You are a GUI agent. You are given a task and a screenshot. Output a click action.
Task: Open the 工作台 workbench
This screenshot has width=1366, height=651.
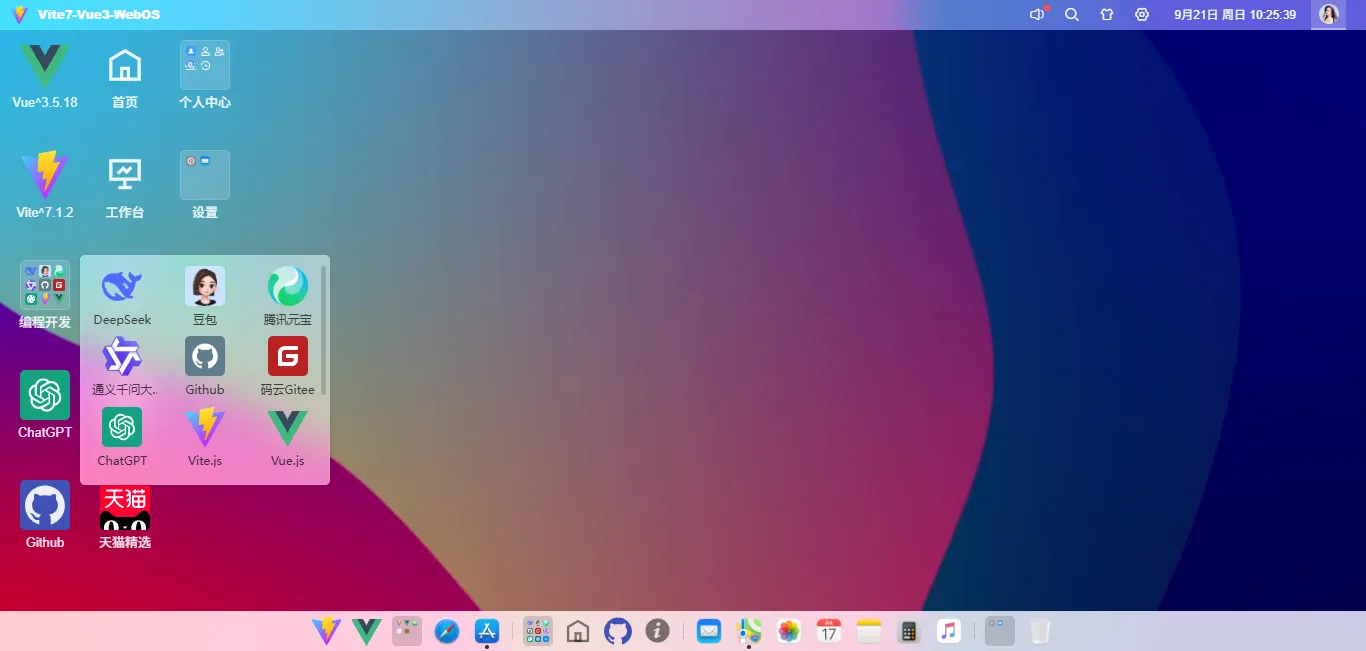[124, 174]
